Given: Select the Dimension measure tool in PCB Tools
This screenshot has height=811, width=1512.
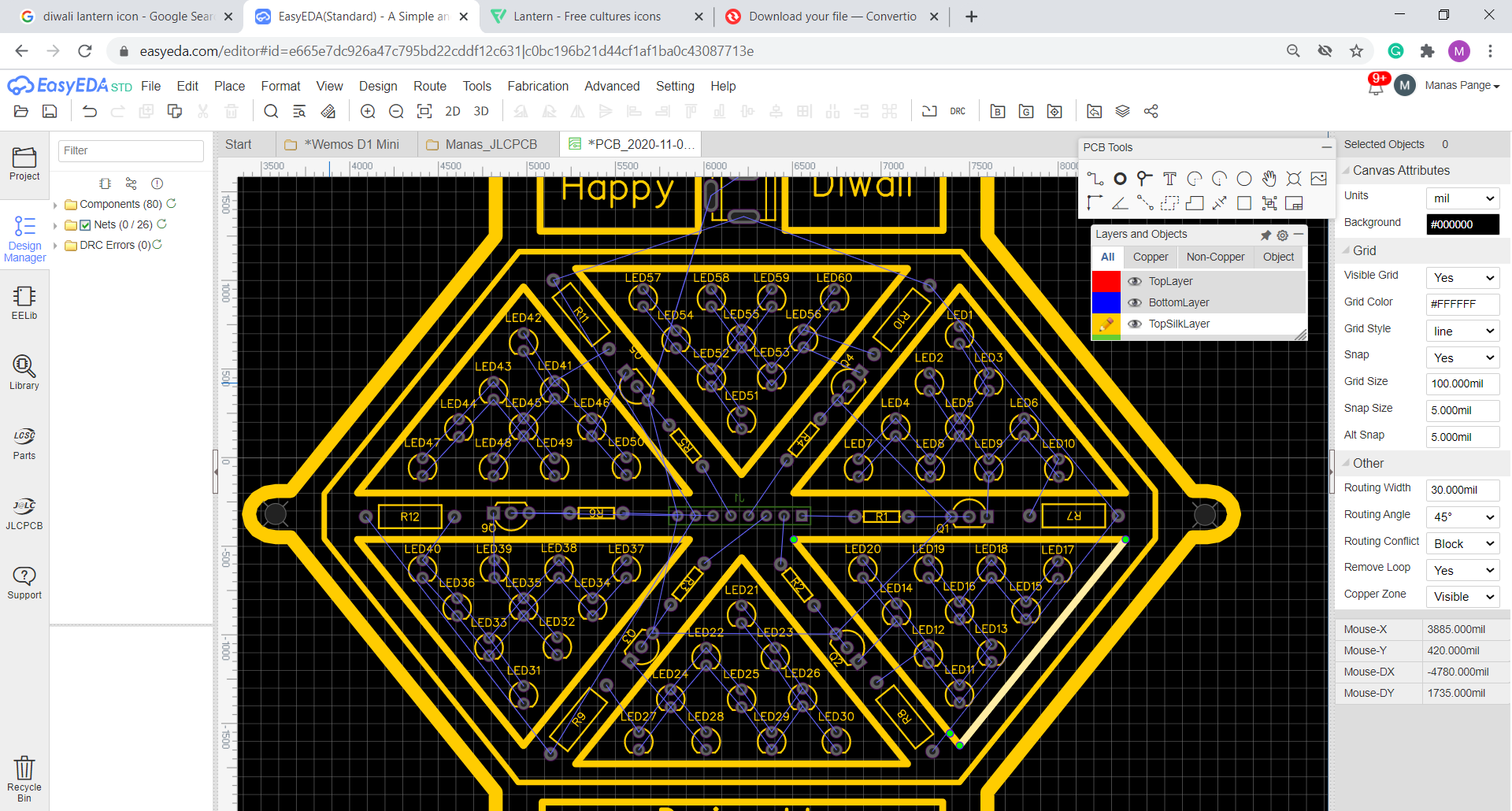Looking at the screenshot, I should tap(1219, 203).
